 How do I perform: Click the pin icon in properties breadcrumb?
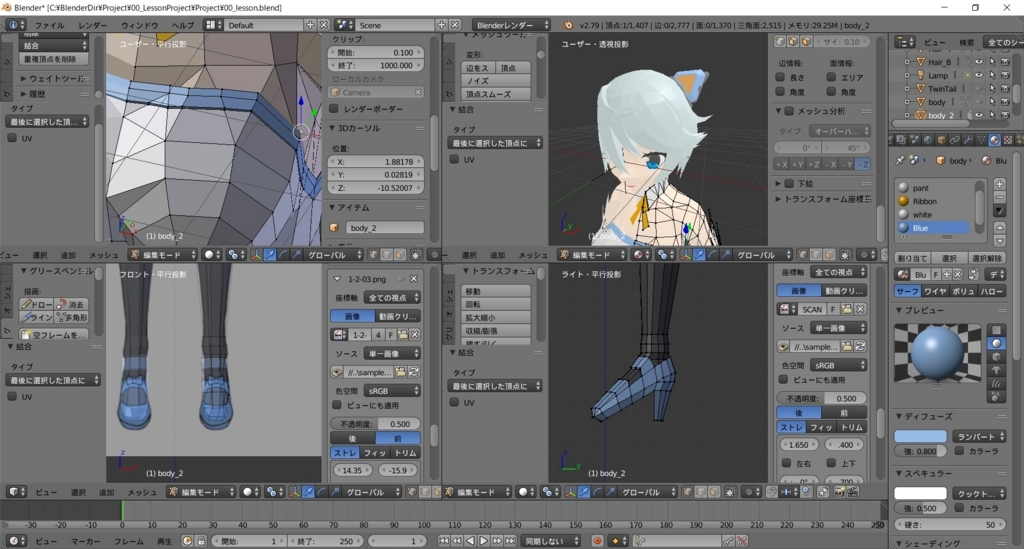pos(901,160)
